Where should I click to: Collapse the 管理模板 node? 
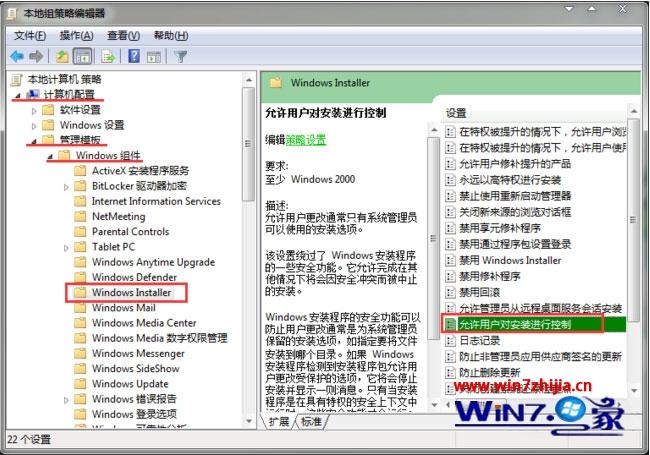pyautogui.click(x=34, y=141)
